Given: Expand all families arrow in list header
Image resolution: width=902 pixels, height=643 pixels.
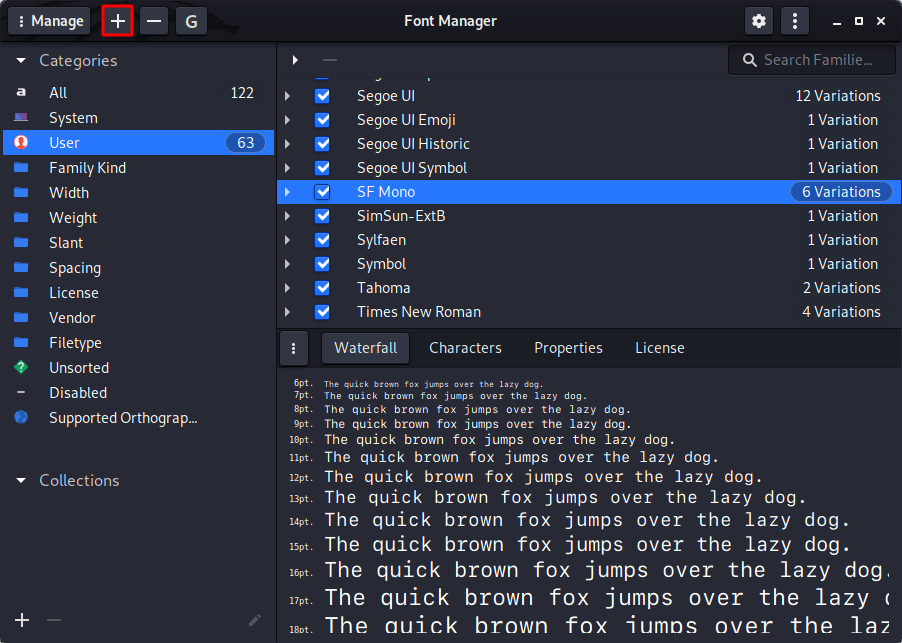Looking at the screenshot, I should pyautogui.click(x=295, y=60).
